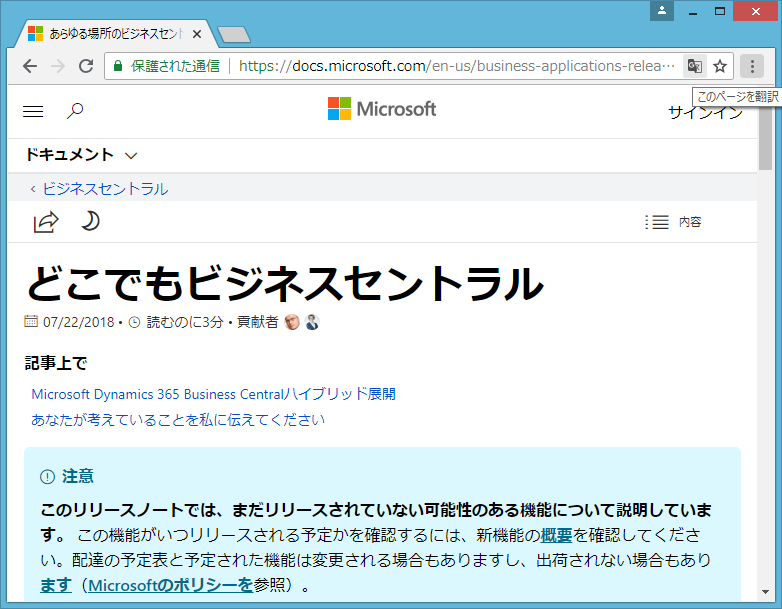
Task: Open あなたが考えていることを私に伝えてください link
Action: (178, 420)
